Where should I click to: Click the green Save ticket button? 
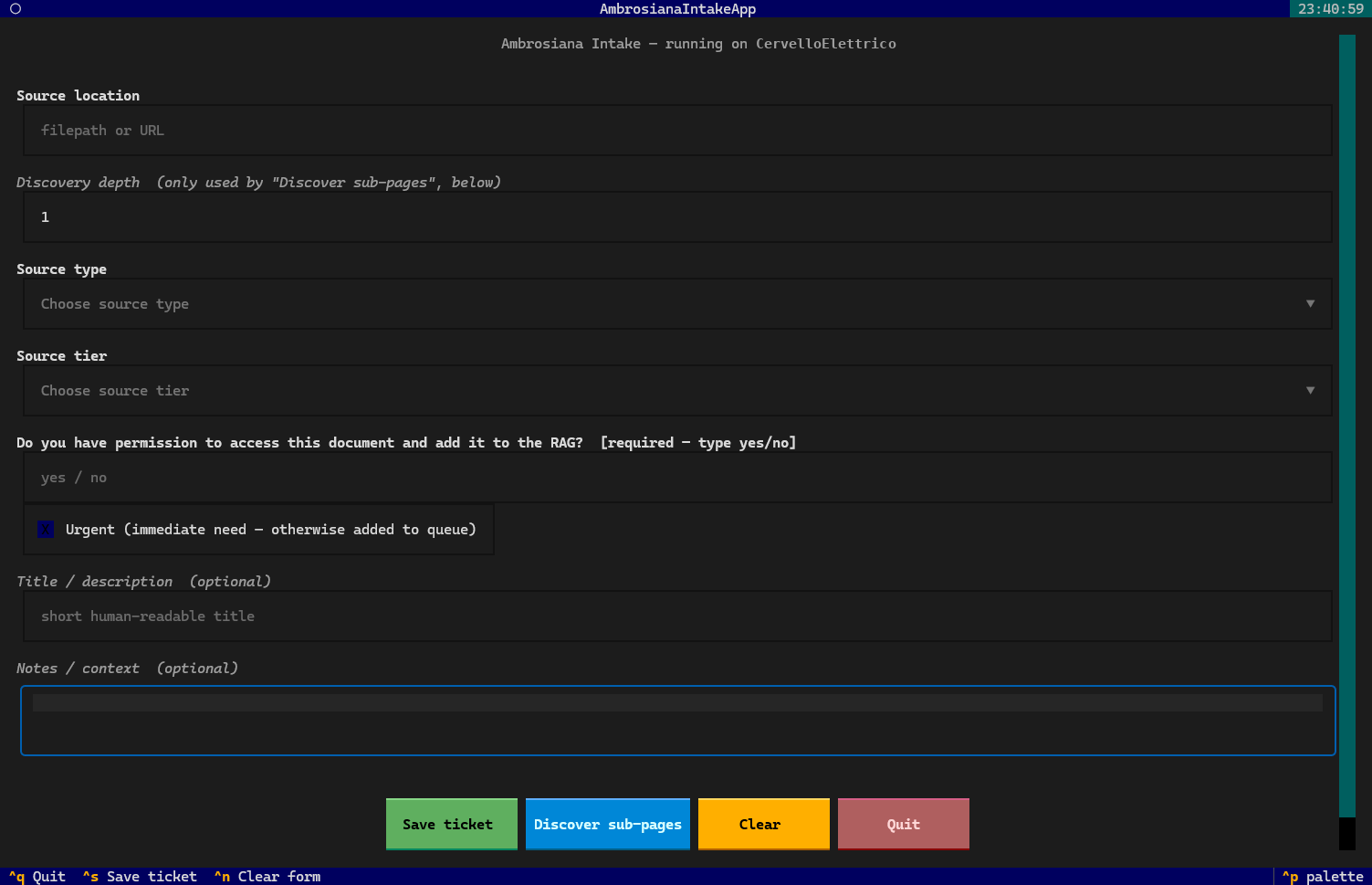coord(452,824)
